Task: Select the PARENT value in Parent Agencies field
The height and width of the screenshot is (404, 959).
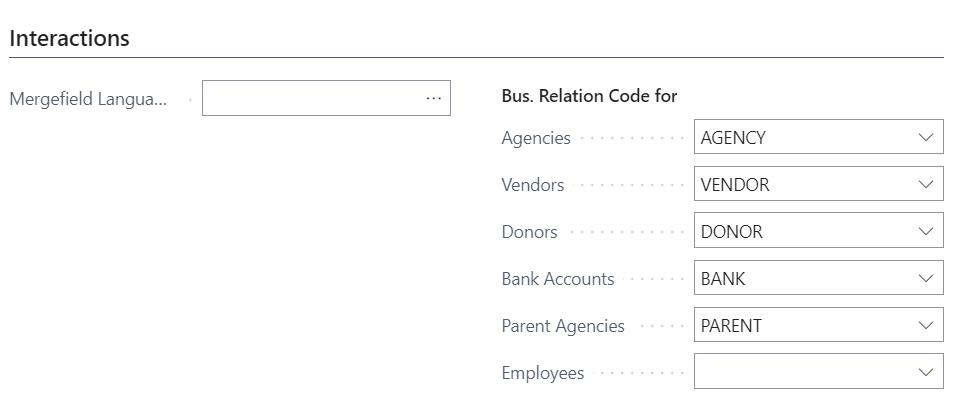Action: (731, 326)
